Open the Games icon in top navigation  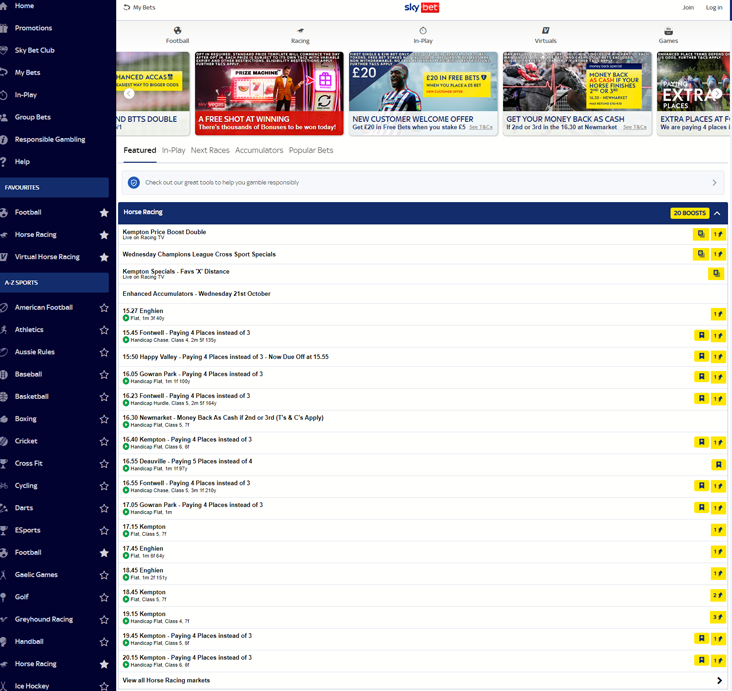pos(669,31)
